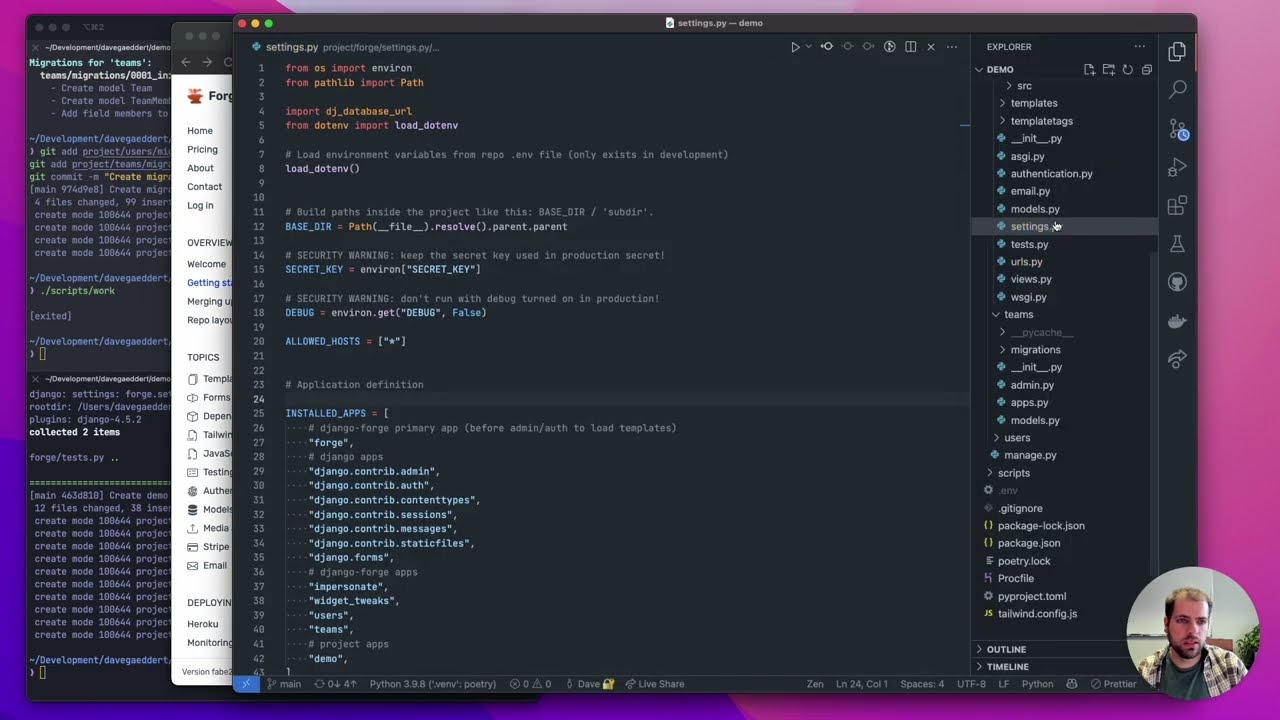Open the run options dropdown arrow

[x=808, y=47]
